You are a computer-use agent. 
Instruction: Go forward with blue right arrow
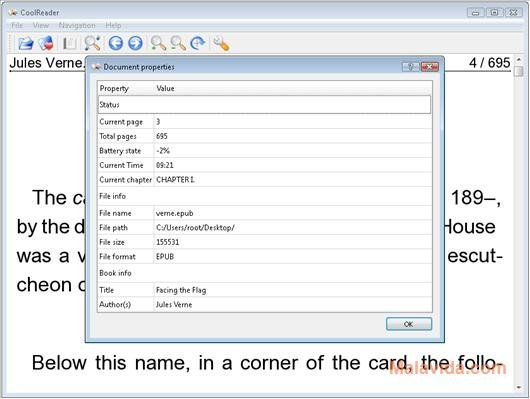[135, 43]
